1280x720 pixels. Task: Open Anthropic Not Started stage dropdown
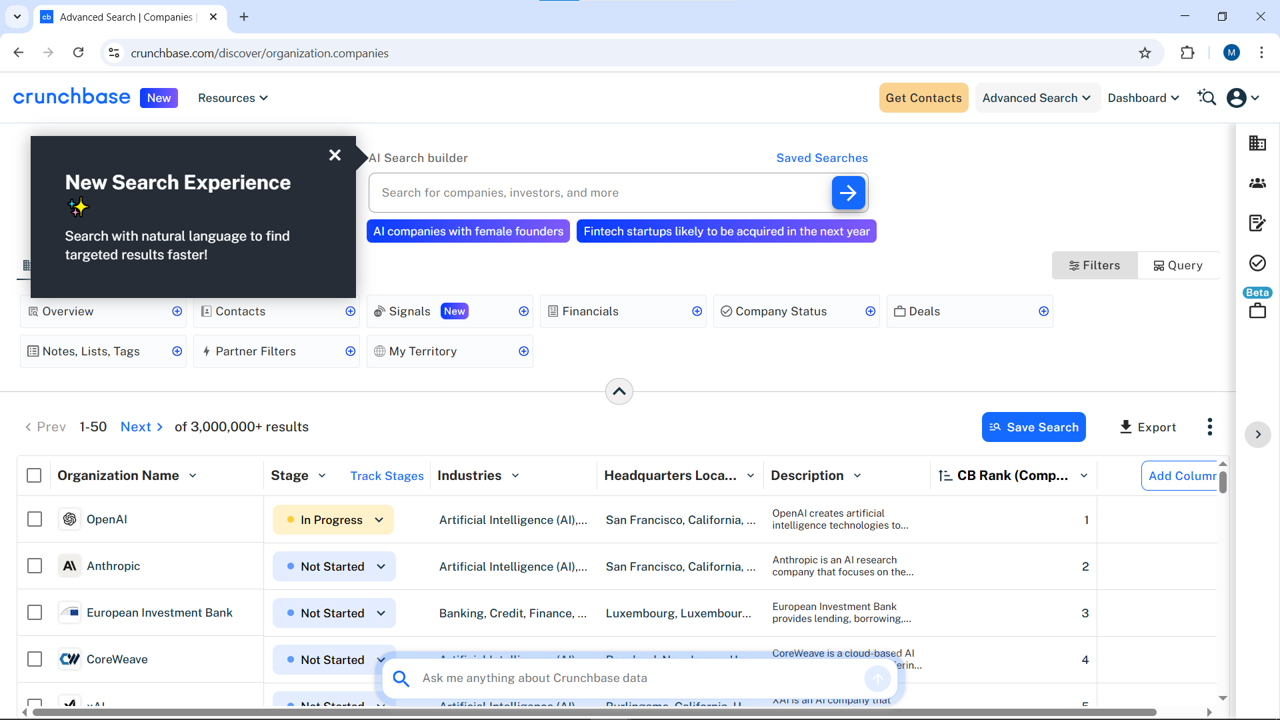(x=334, y=567)
